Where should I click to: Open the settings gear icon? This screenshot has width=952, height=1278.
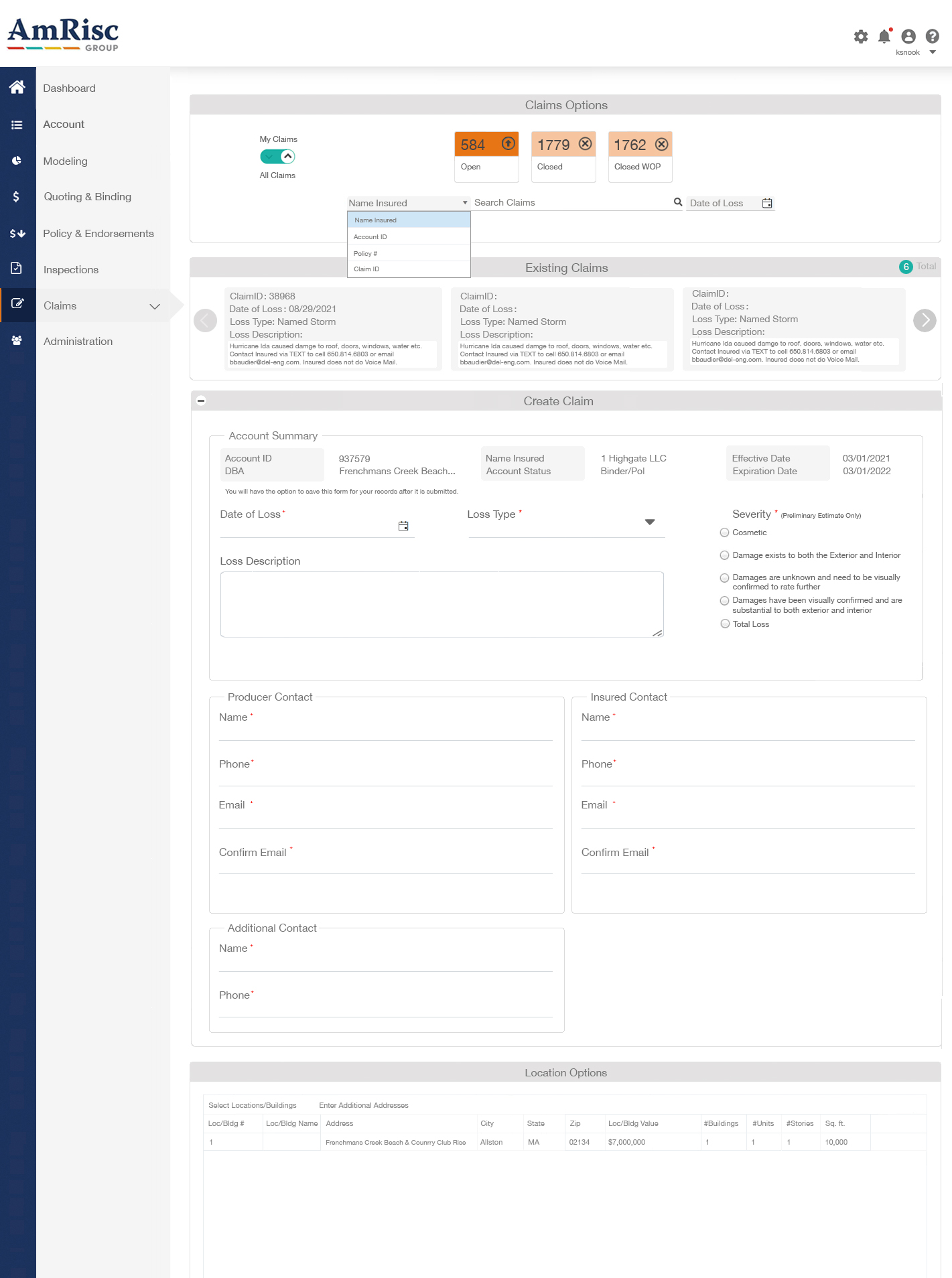(860, 37)
